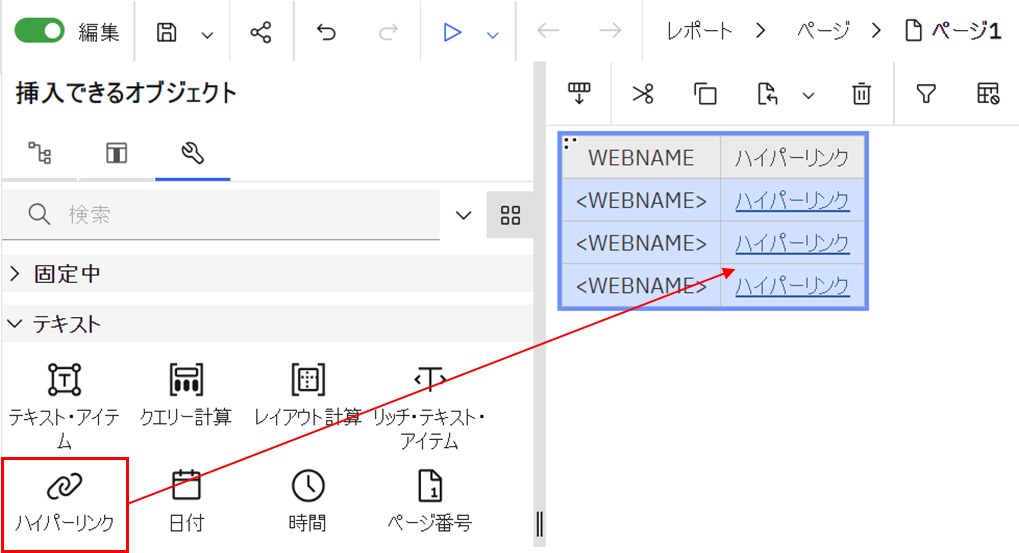Click the forward navigation arrow
This screenshot has width=1019, height=553.
point(610,31)
